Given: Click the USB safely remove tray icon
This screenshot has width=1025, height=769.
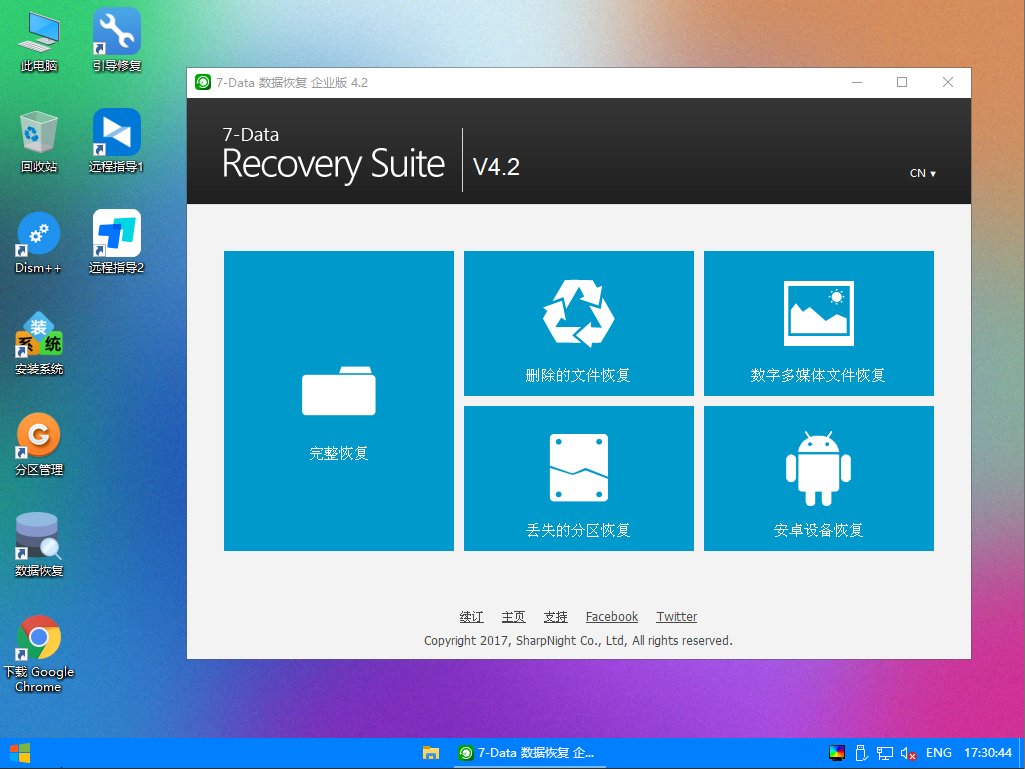Looking at the screenshot, I should click(862, 753).
